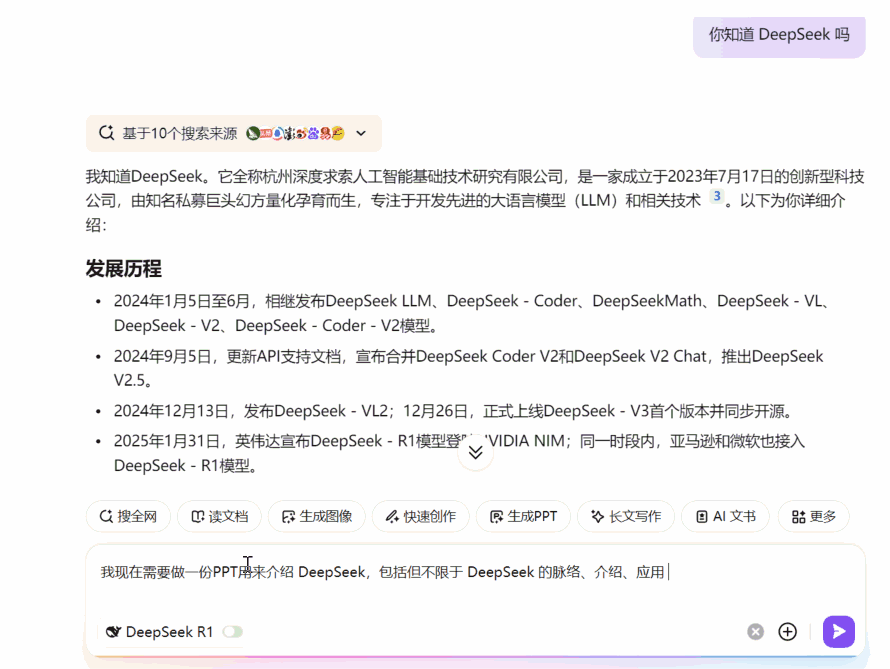Send message with the purple arrow button

click(839, 632)
